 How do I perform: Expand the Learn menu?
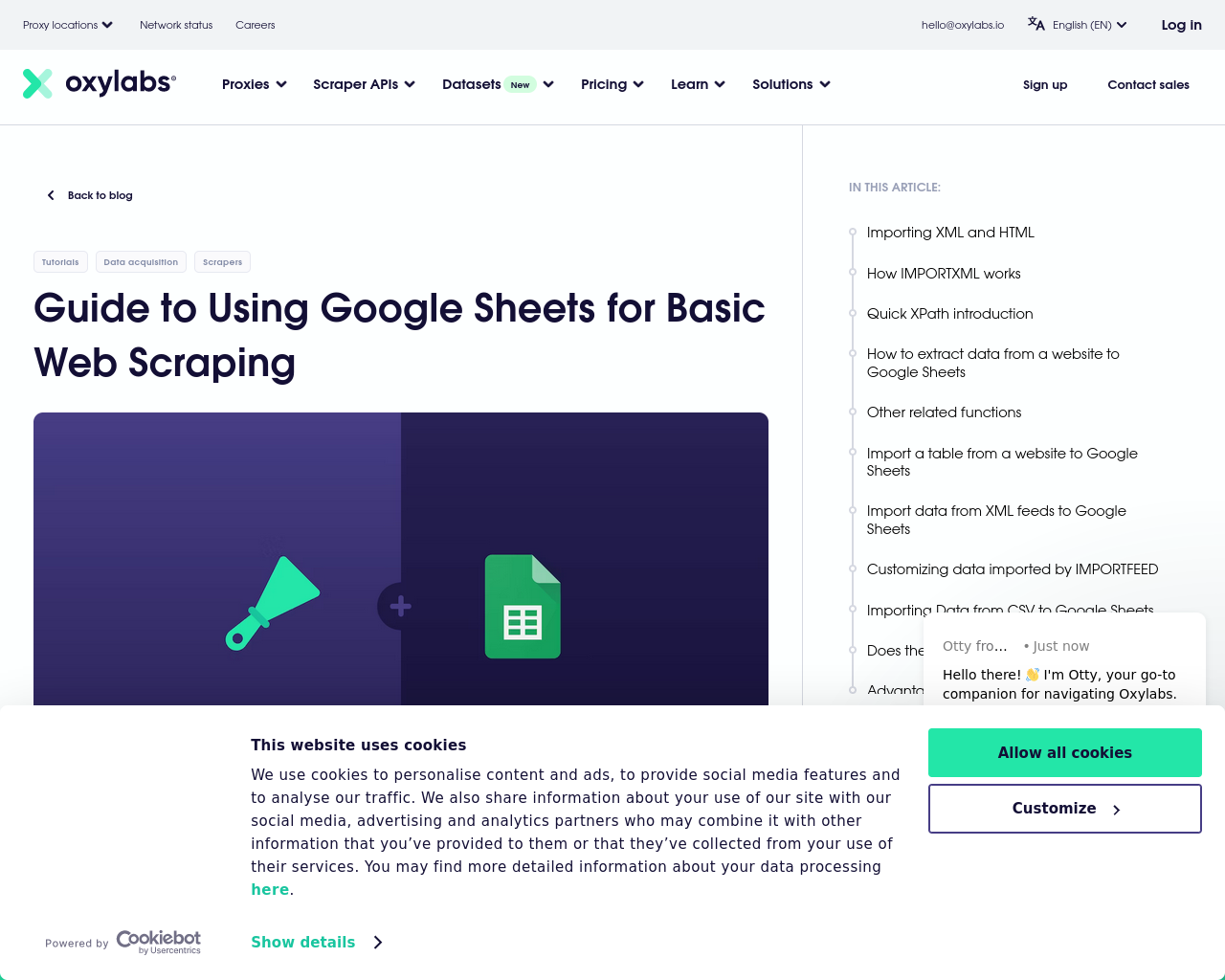click(698, 84)
